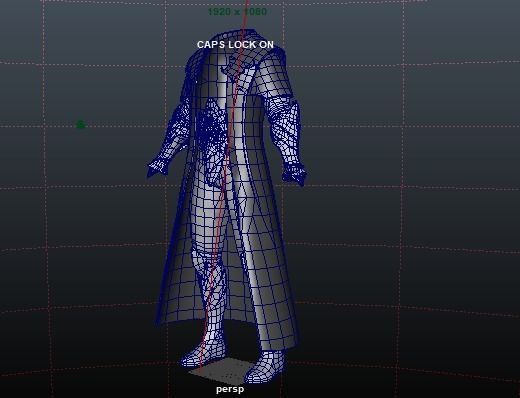The image size is (520, 398).
Task: Click the "1920 x 1080" resolution gate text
Action: 237,12
